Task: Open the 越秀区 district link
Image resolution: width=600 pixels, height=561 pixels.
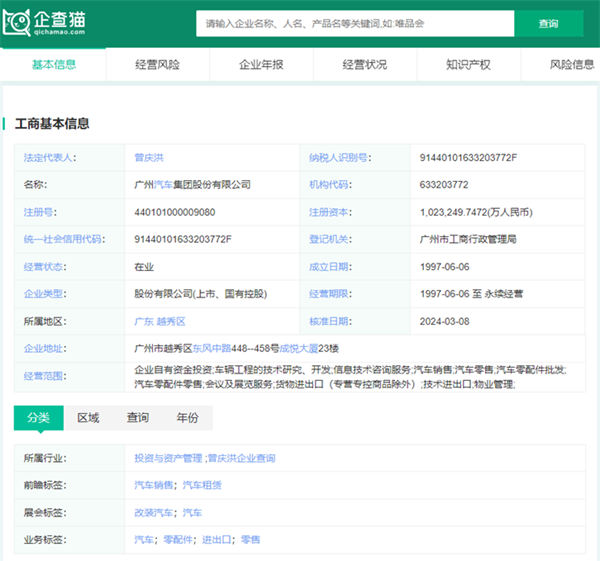Action: [x=171, y=321]
